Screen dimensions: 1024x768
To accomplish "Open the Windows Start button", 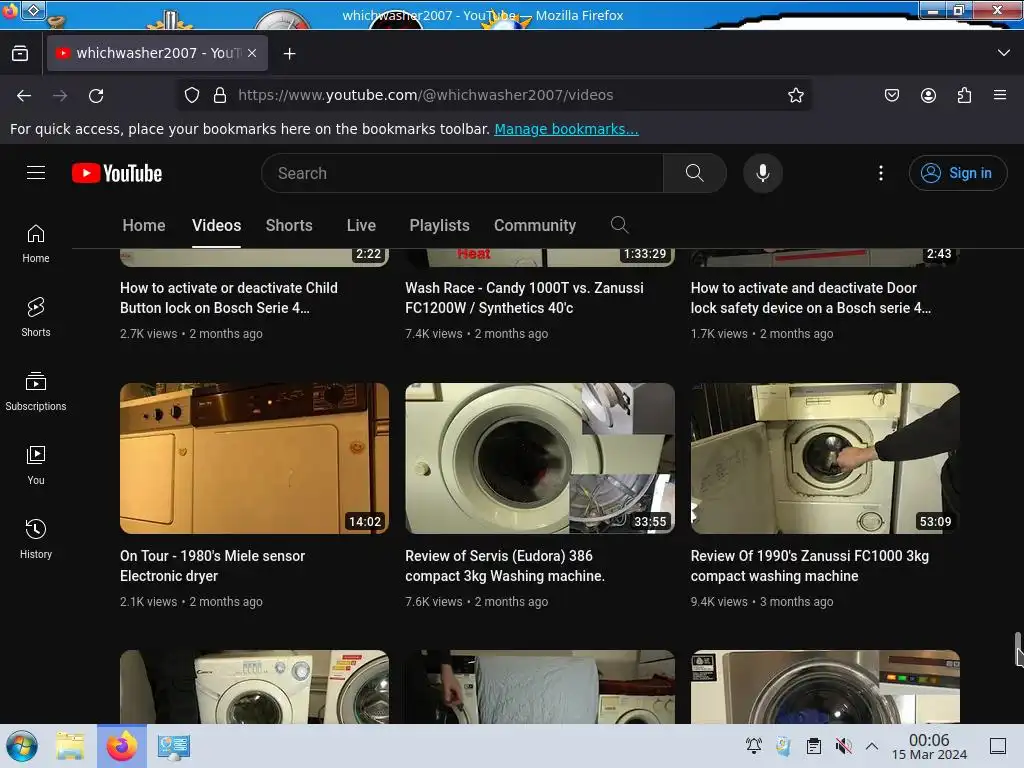I will pos(22,746).
